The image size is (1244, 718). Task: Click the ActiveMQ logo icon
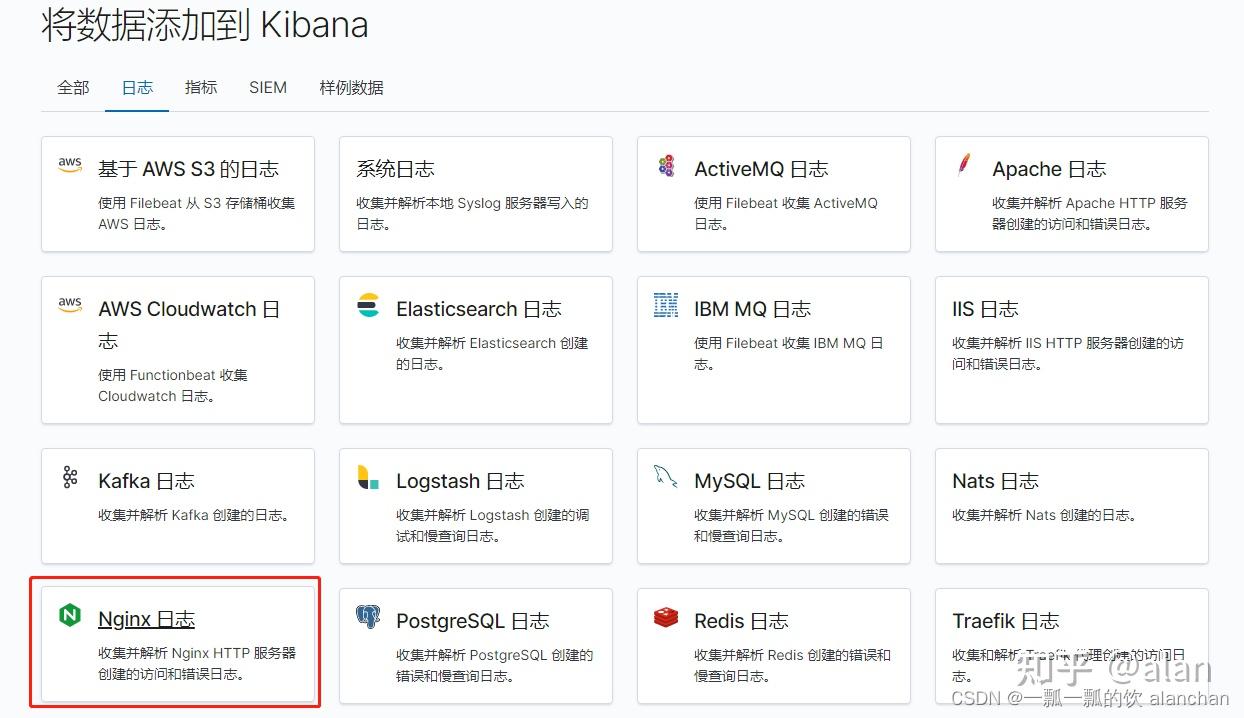(665, 166)
